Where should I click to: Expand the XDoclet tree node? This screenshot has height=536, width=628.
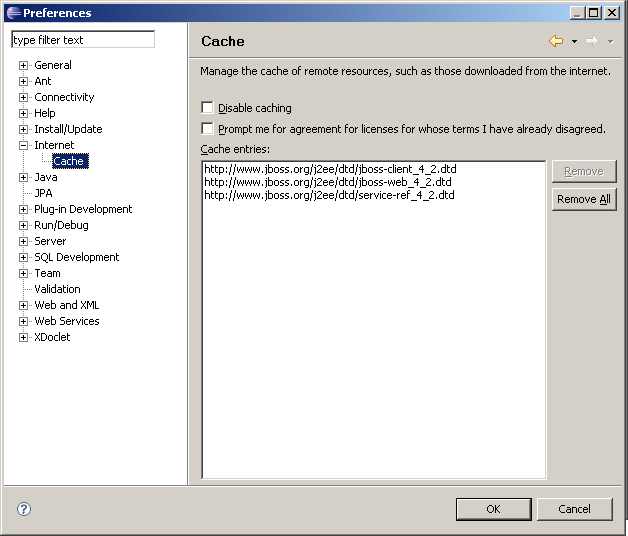23,338
